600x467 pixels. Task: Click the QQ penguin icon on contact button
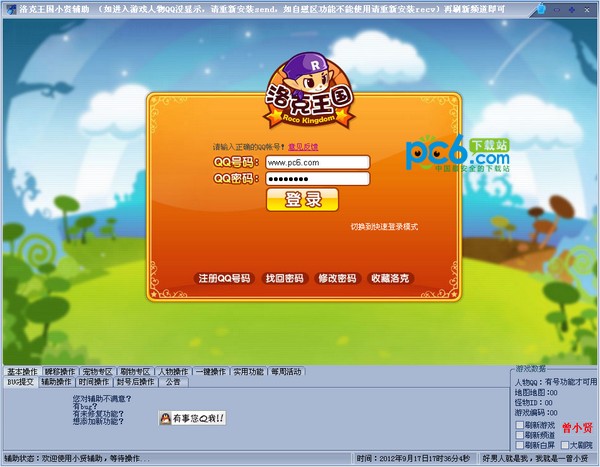(165, 418)
